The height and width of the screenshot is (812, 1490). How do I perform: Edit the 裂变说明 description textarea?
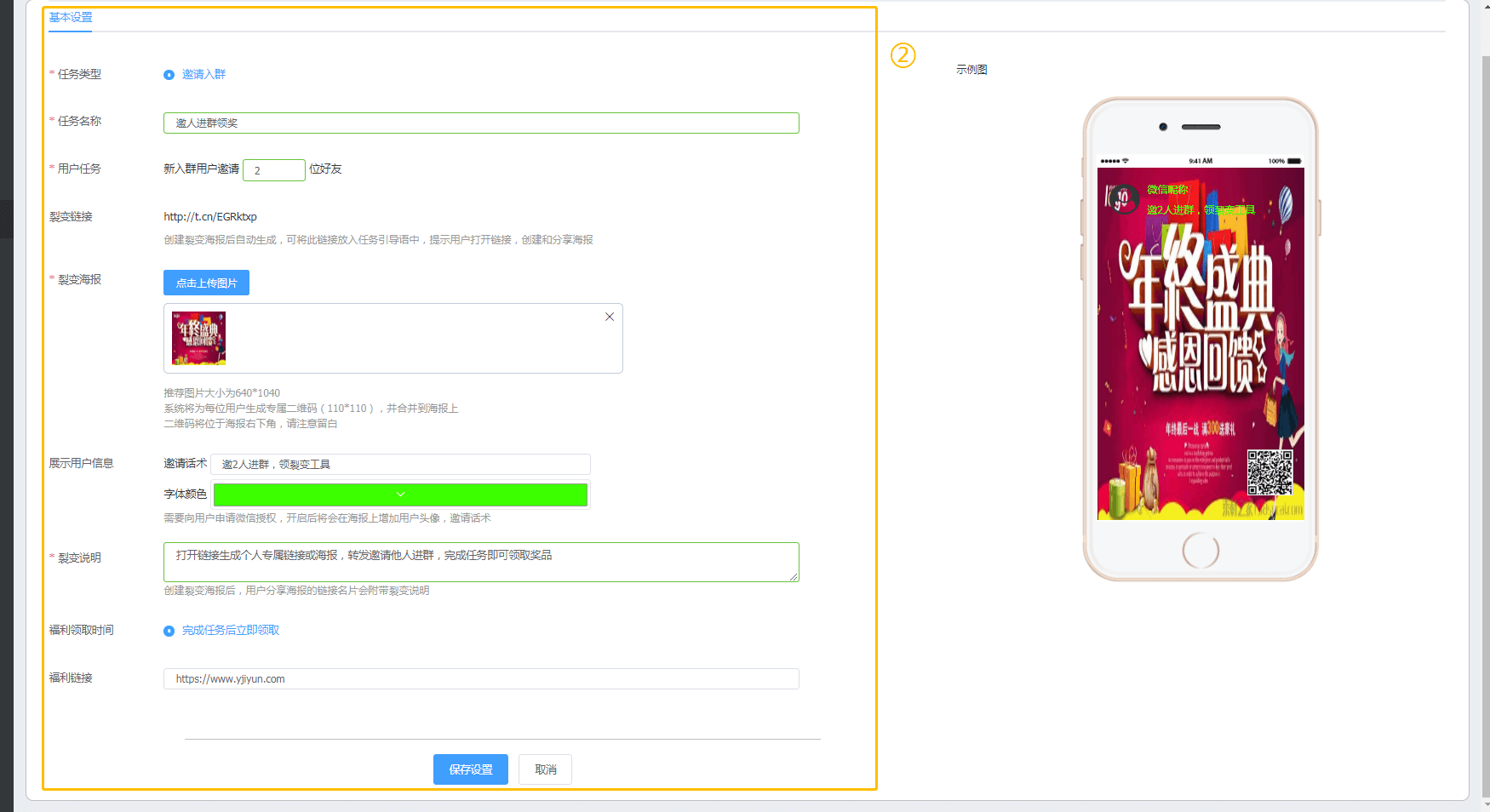click(481, 562)
